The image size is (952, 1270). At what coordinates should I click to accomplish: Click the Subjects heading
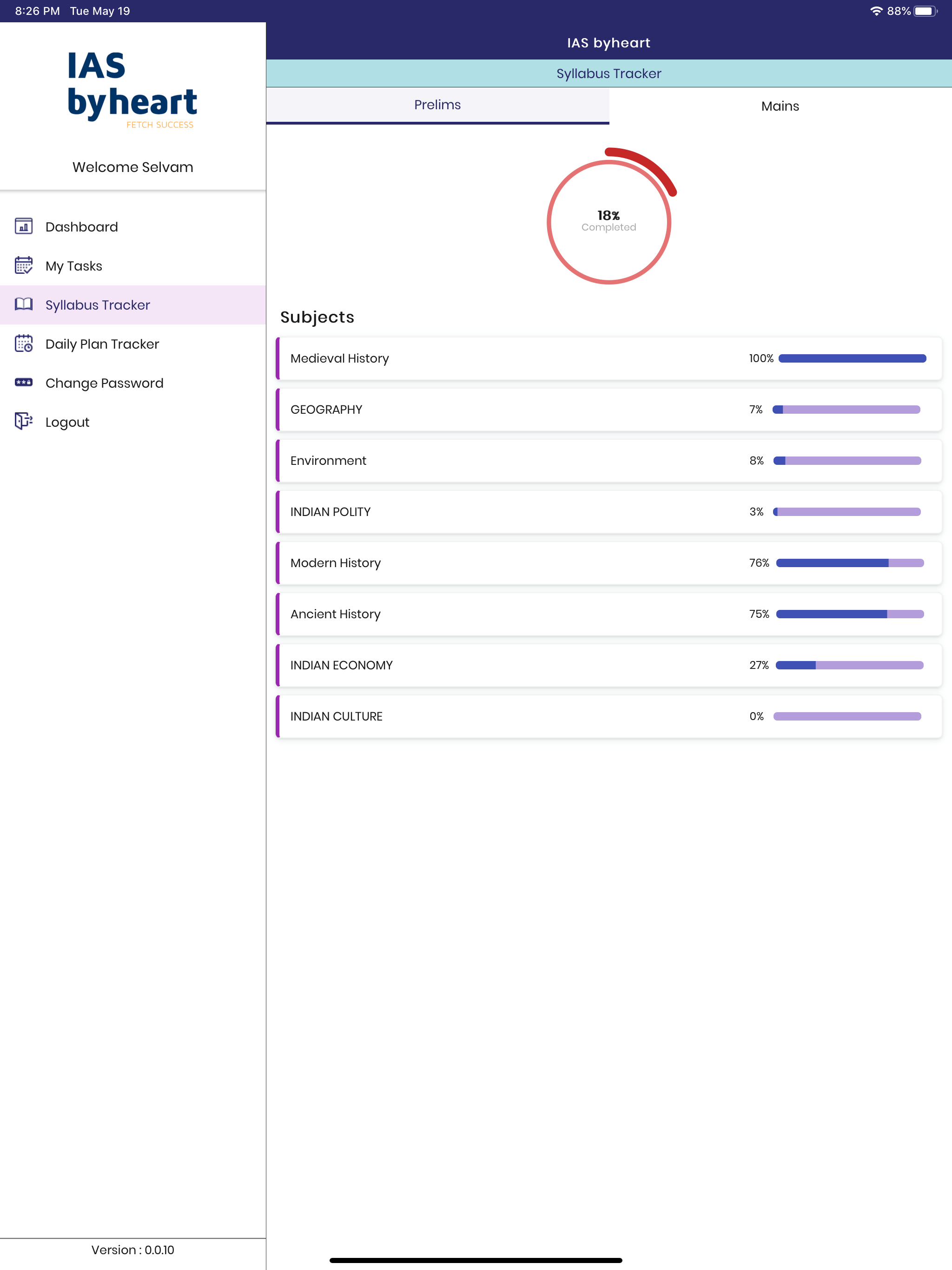click(317, 317)
